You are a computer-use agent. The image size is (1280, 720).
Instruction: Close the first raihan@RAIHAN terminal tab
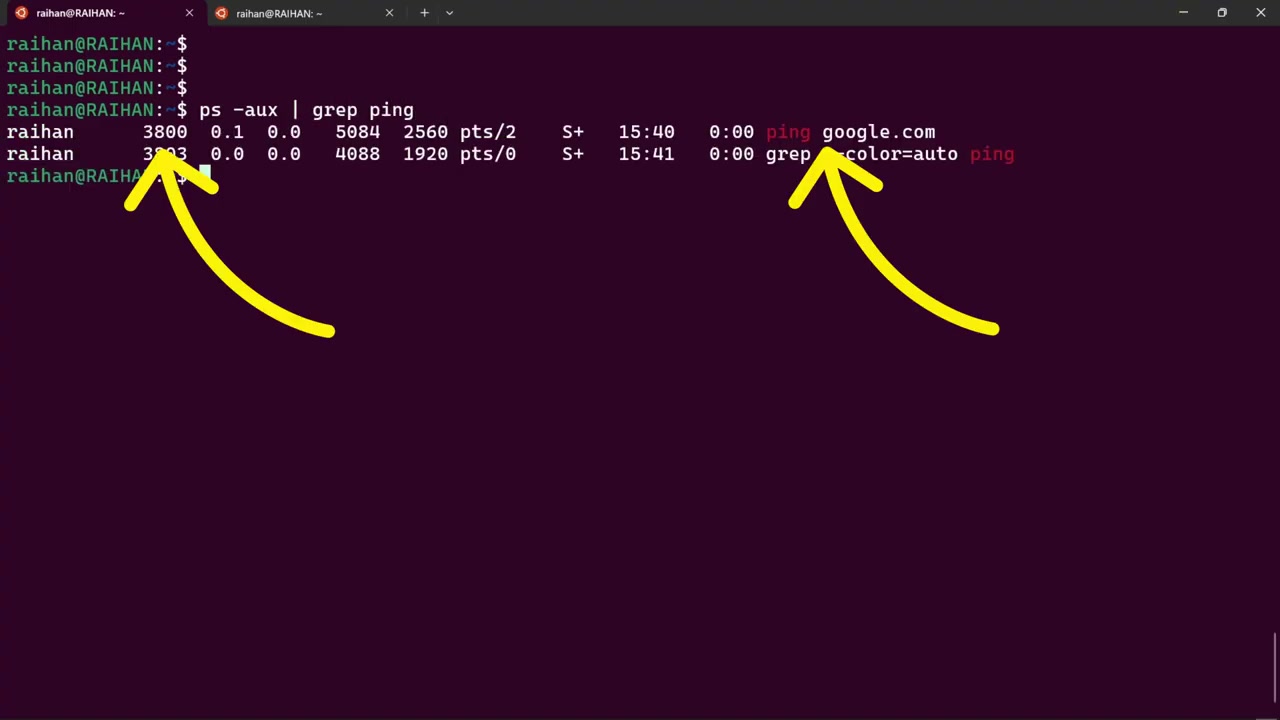[x=189, y=13]
